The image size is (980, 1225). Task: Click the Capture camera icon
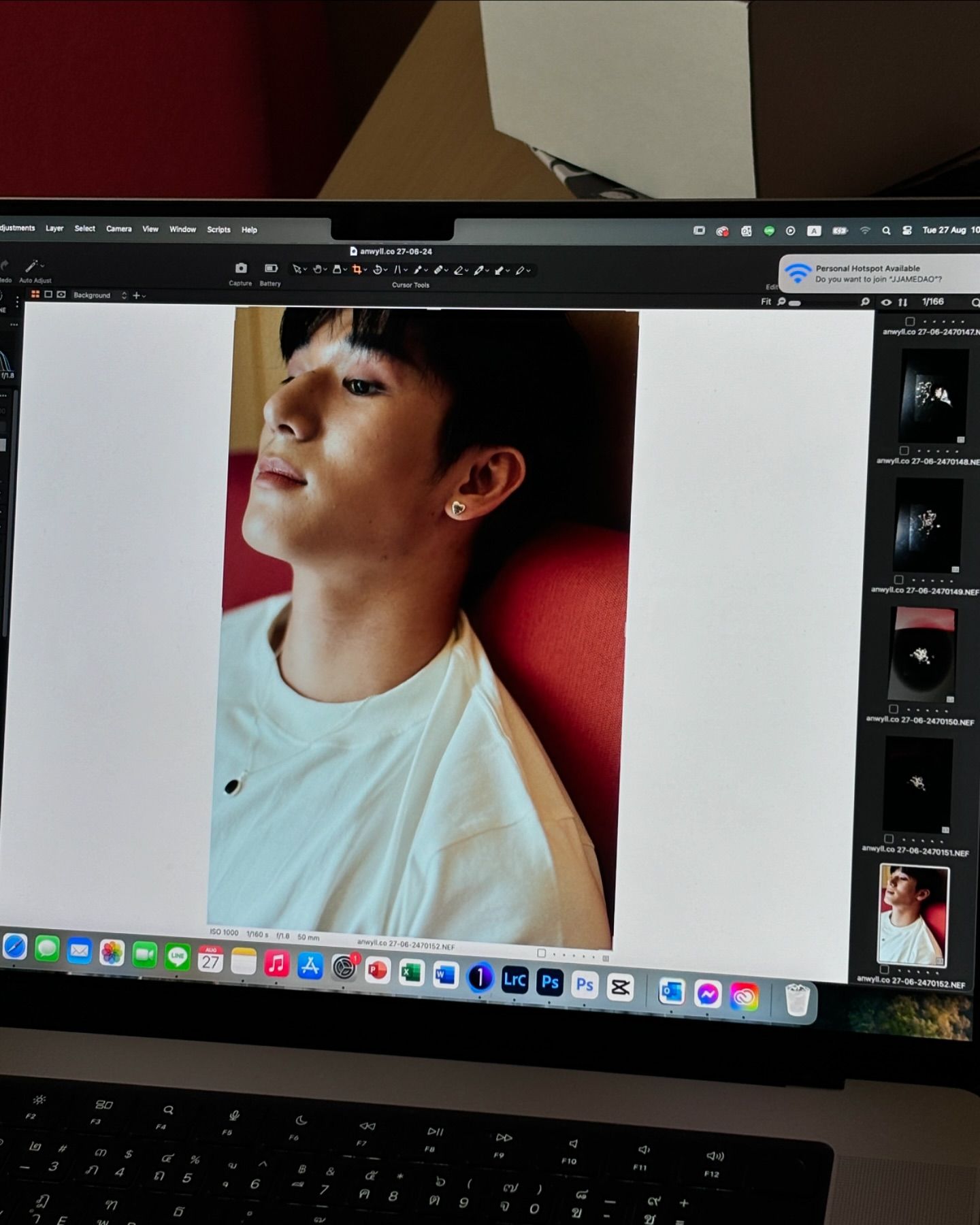(241, 268)
